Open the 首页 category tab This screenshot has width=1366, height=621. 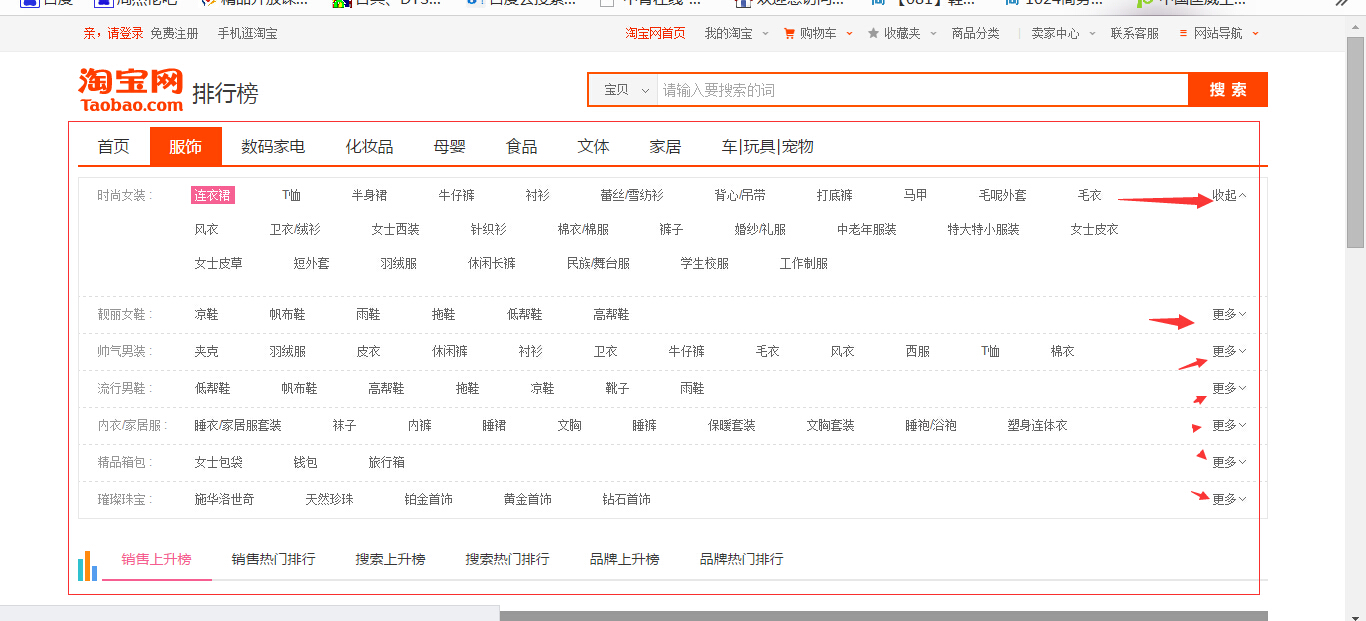point(114,147)
